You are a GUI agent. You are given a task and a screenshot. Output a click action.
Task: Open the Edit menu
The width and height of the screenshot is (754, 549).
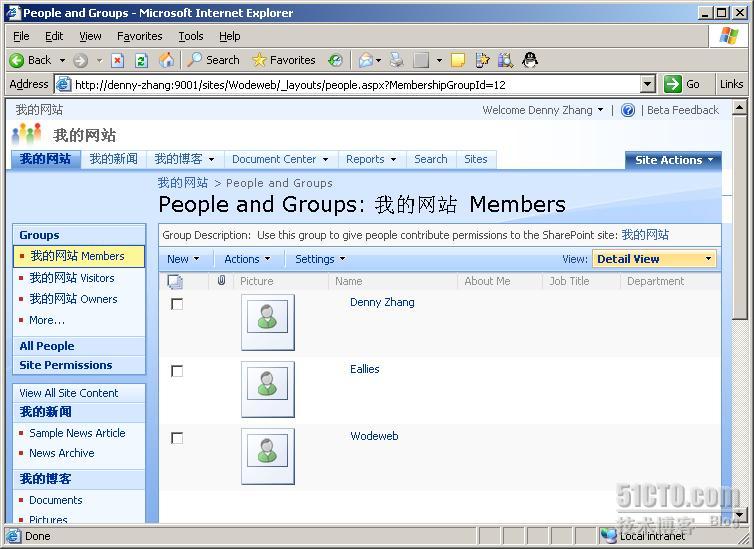[54, 36]
